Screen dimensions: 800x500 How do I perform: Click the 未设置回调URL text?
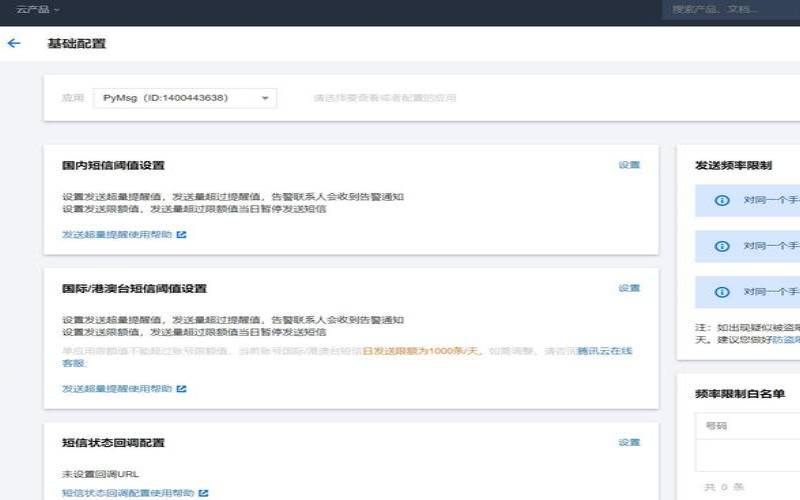[101, 474]
